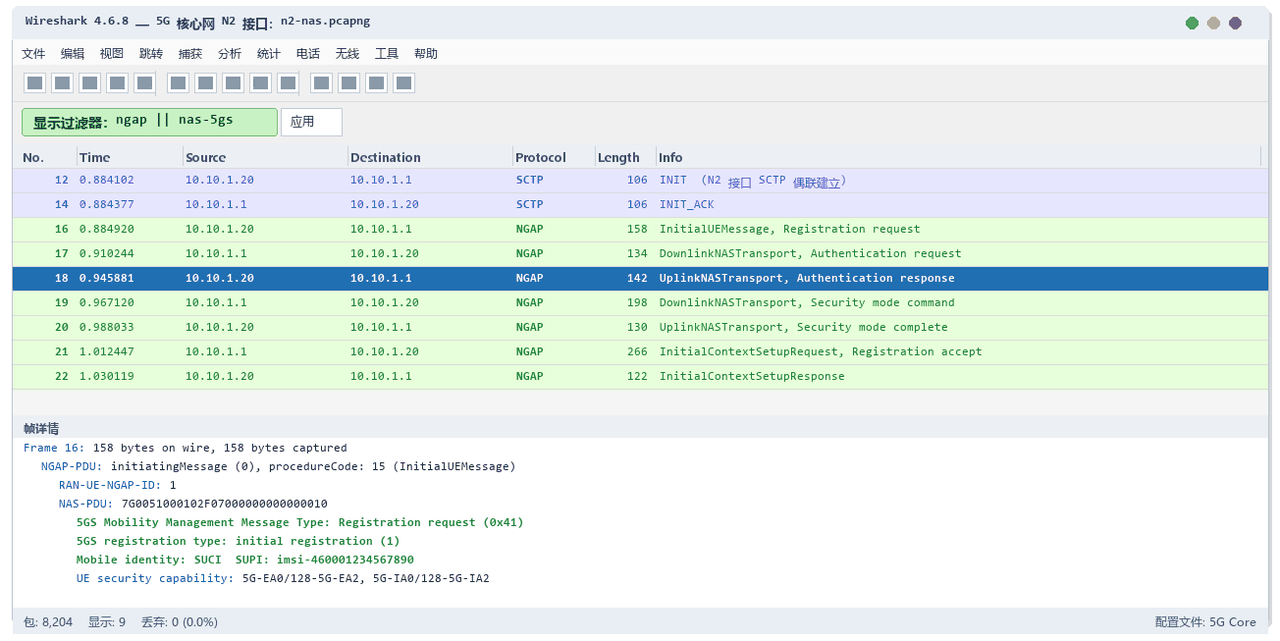Screen dimensions: 1280x641
Task: Click the 包: 8,204 status entry
Action: coord(47,622)
